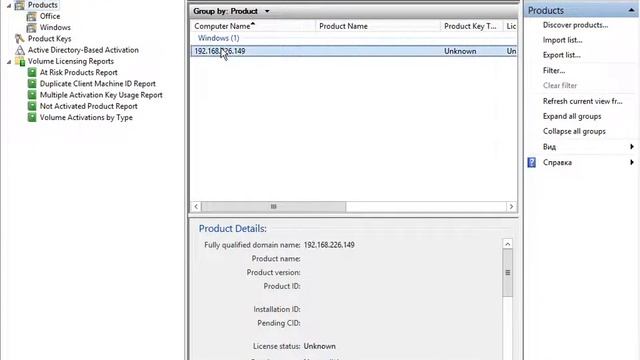Click the At Risk Products Report icon
This screenshot has height=360, width=640.
pyautogui.click(x=32, y=73)
